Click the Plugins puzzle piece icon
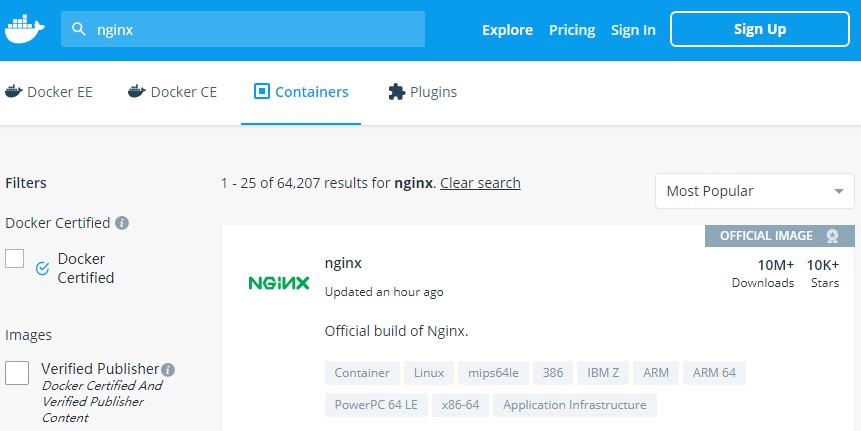The image size is (861, 431). point(396,92)
